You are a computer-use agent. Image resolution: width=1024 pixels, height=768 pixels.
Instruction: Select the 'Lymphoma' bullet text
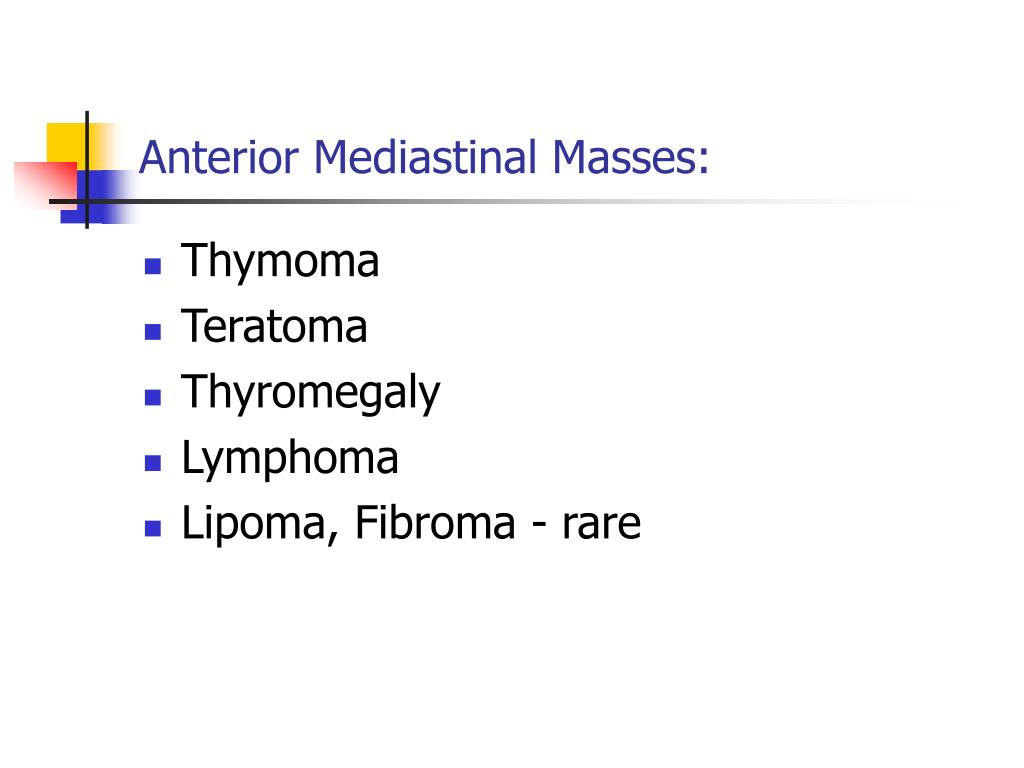290,458
